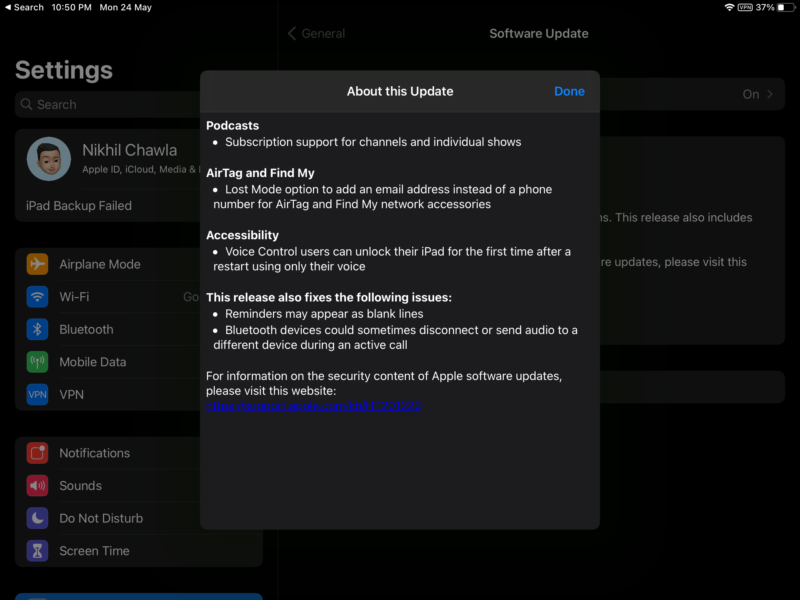This screenshot has width=800, height=600.
Task: Open the support.apple.com security link
Action: [313, 406]
